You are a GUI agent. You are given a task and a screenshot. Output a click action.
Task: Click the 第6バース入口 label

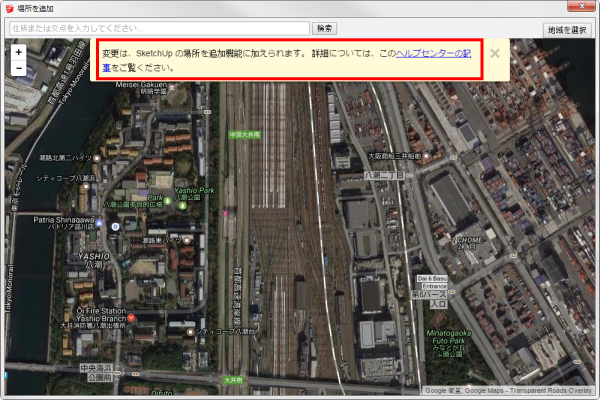pyautogui.click(x=429, y=299)
